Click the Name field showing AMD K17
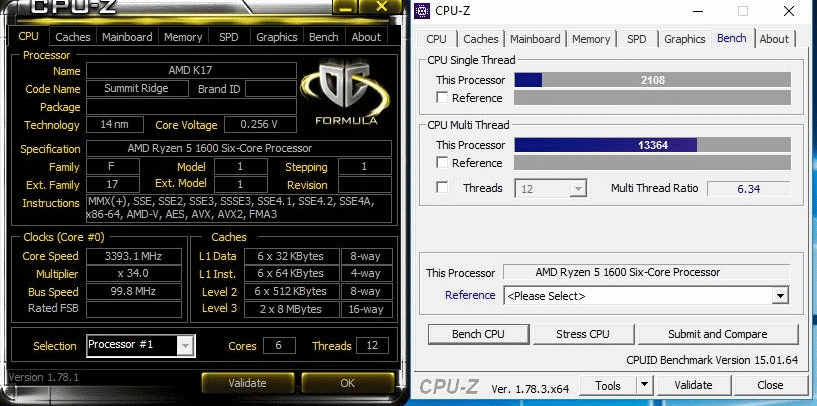817x406 pixels. coord(191,70)
